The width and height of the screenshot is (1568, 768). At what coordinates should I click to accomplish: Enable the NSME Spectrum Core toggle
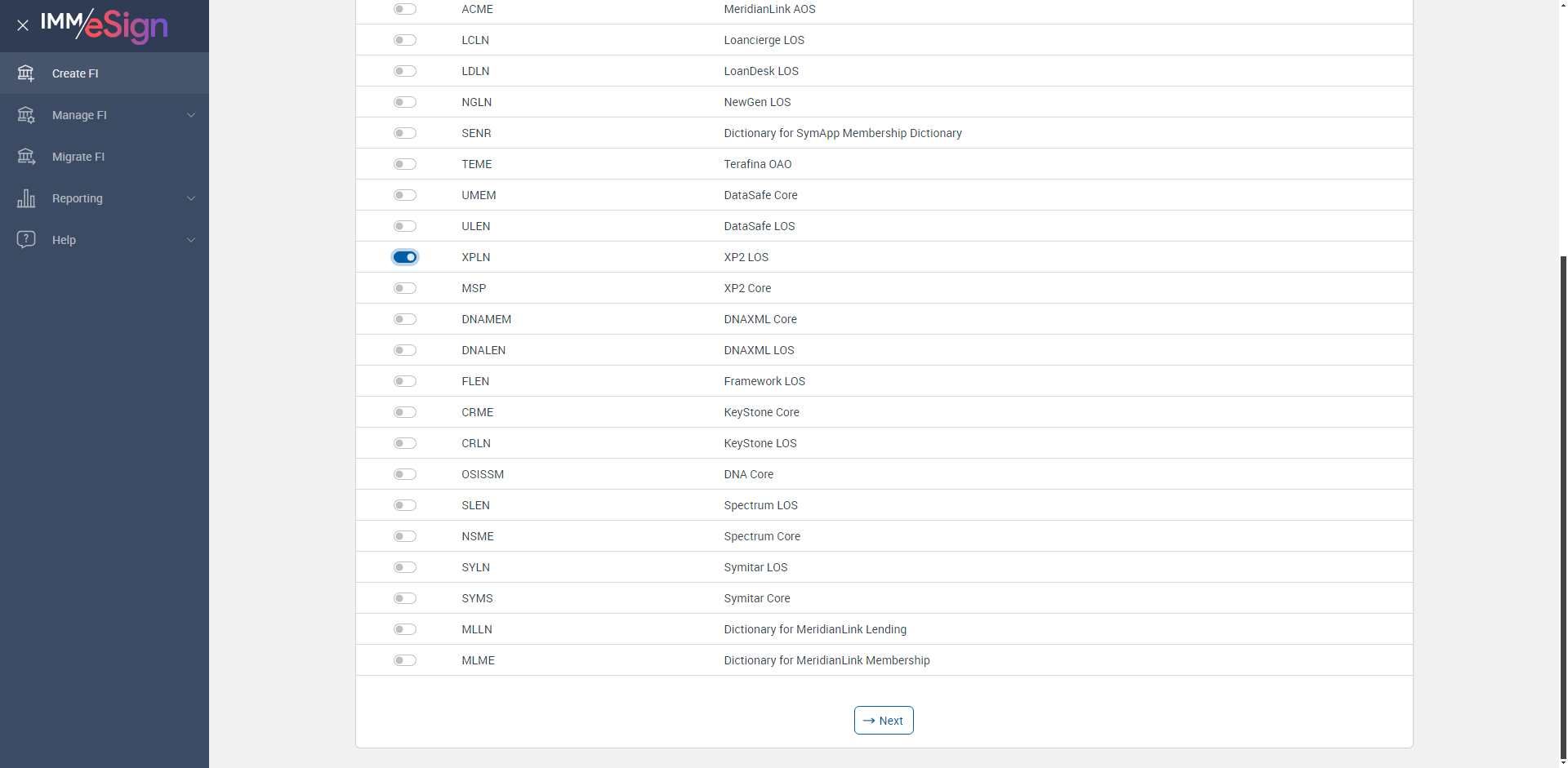tap(405, 536)
